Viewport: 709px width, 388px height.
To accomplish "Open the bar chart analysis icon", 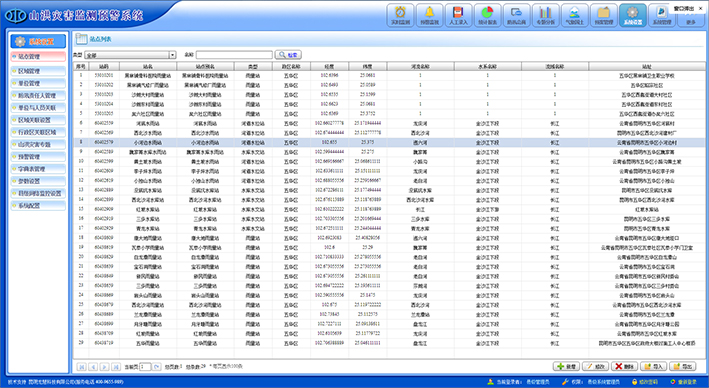I will click(x=546, y=15).
